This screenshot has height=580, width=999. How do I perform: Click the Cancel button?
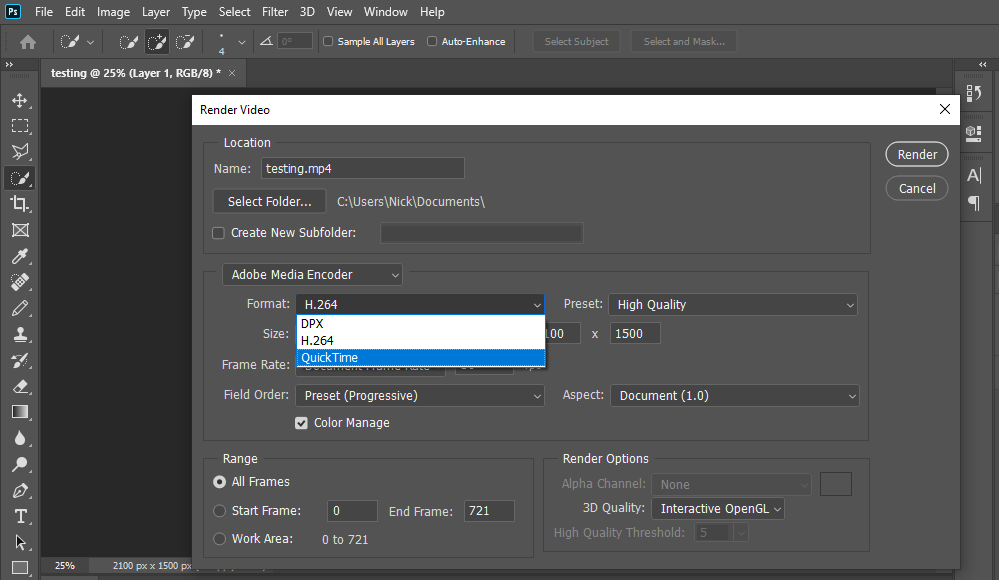click(x=917, y=188)
